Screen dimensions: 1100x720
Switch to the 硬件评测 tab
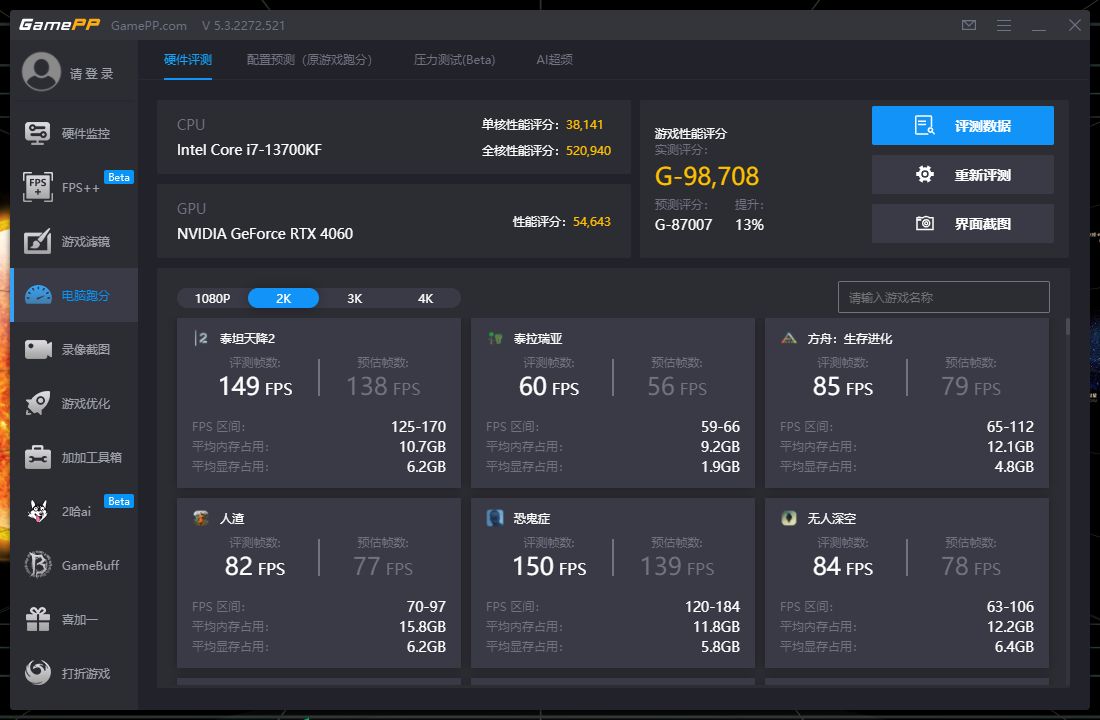(x=187, y=60)
